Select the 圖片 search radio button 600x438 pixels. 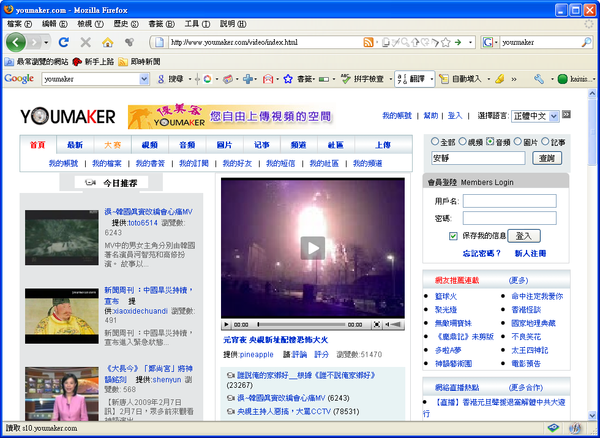[518, 141]
